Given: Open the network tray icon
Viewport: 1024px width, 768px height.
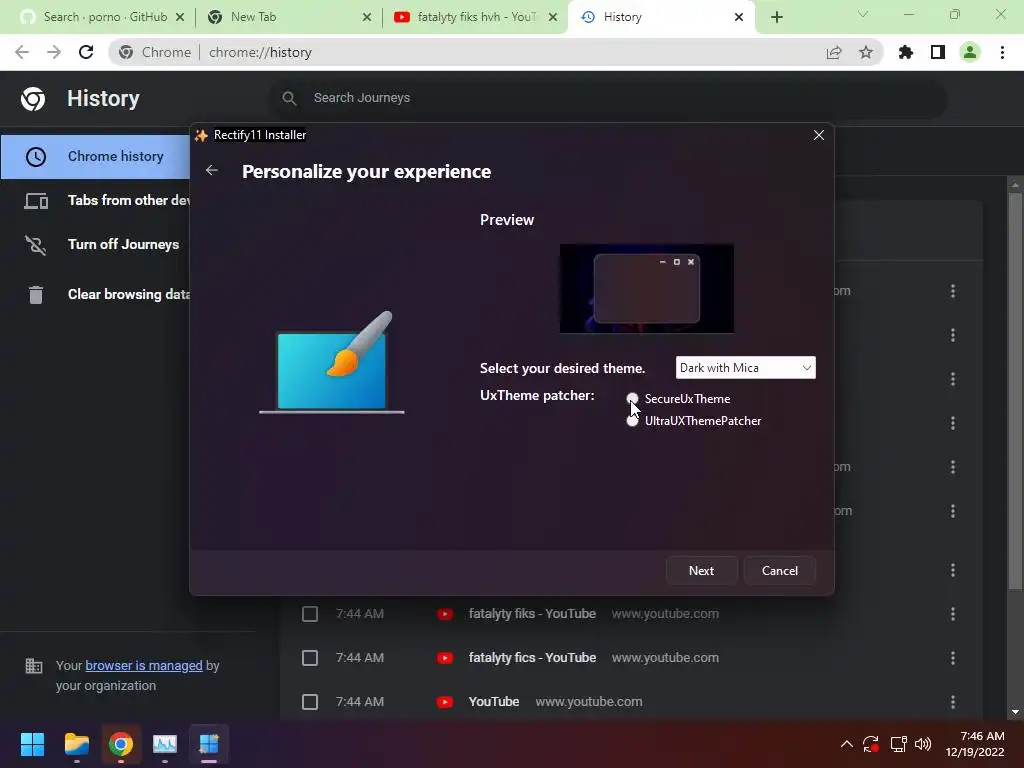Looking at the screenshot, I should click(x=899, y=744).
